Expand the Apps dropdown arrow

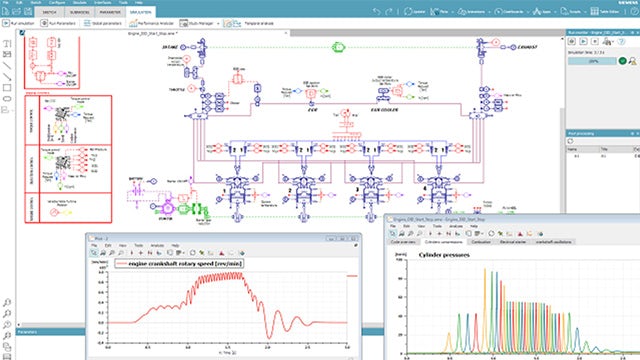pyautogui.click(x=555, y=12)
